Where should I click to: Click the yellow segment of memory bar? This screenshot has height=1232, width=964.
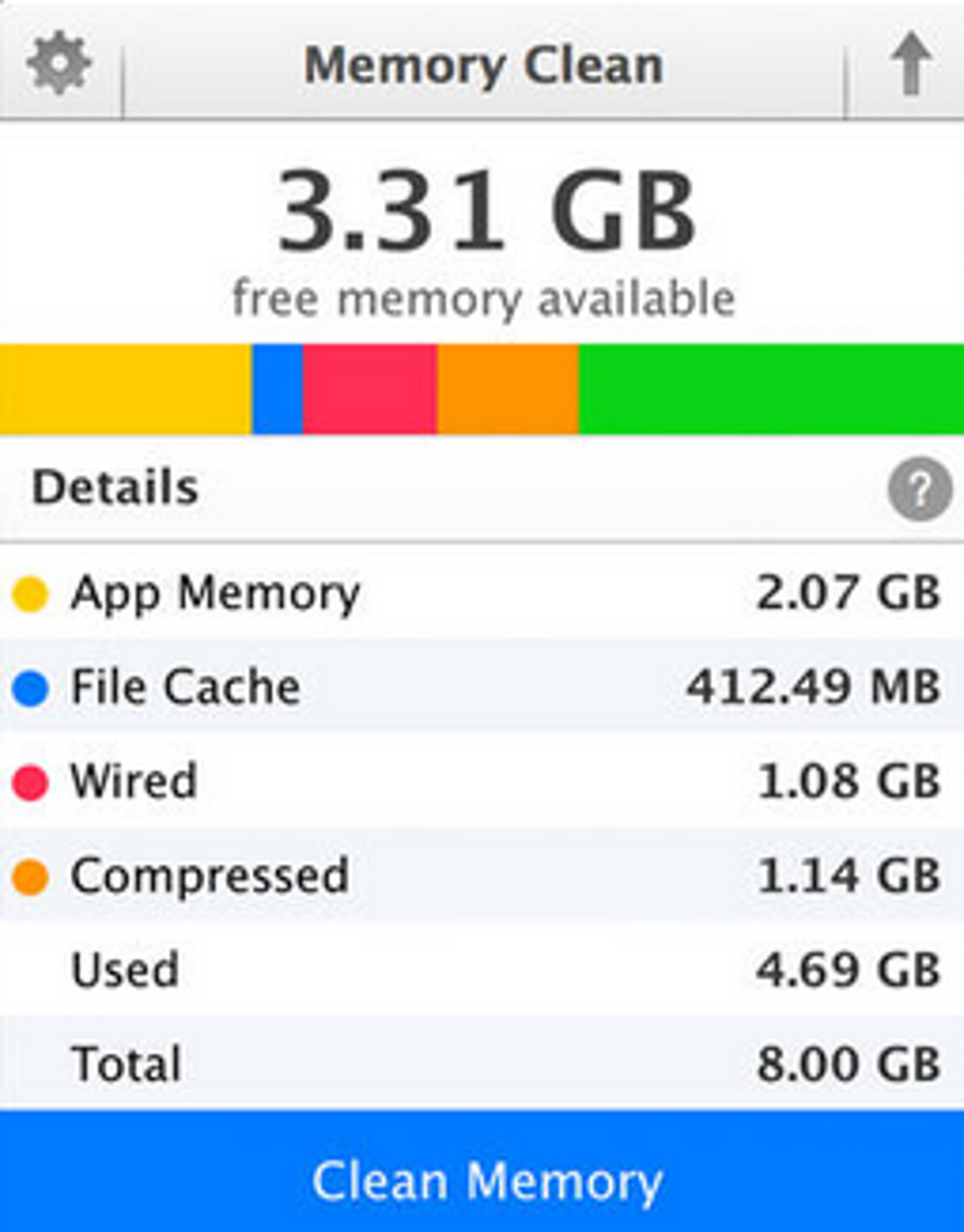[125, 389]
